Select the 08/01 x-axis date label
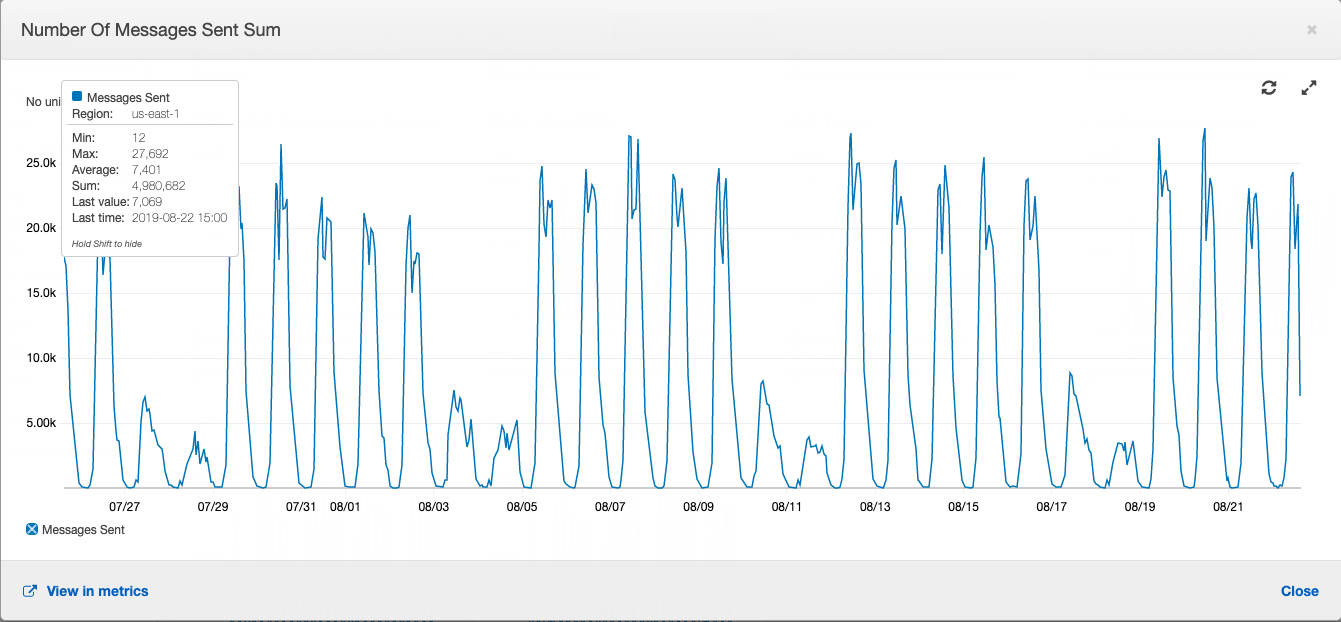 tap(345, 507)
